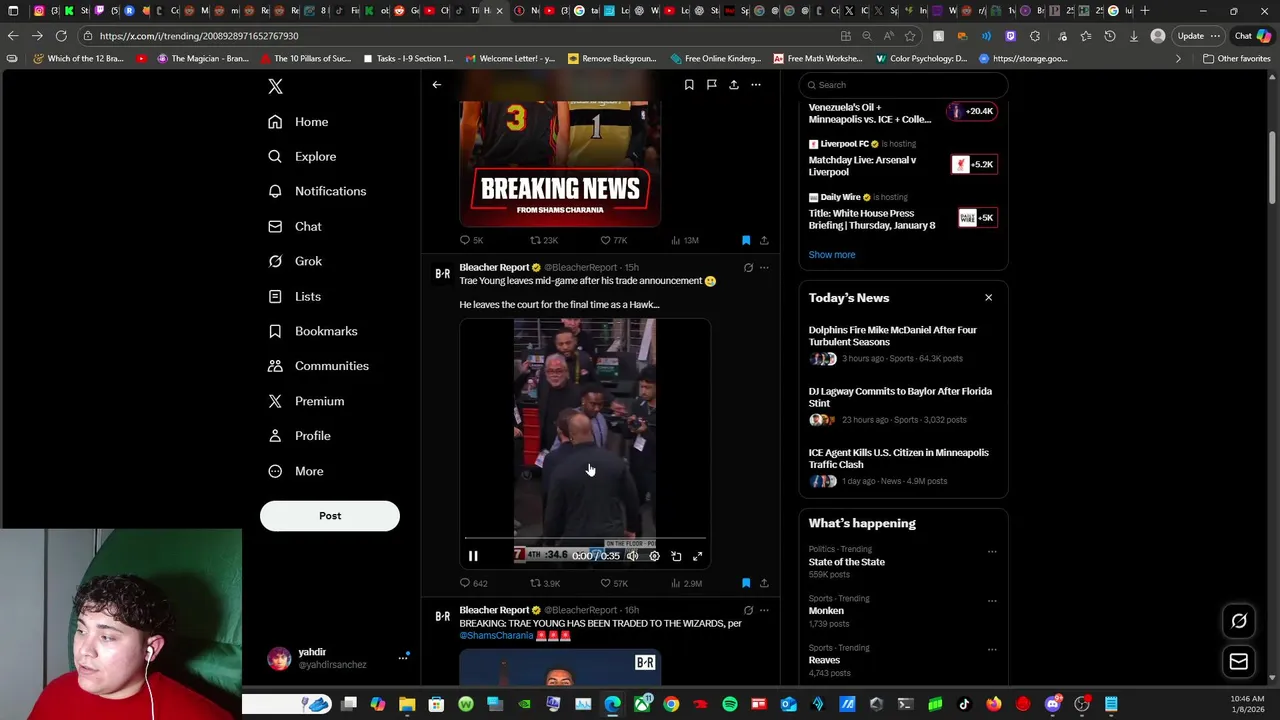Click the bookmark icon in timeline header
1280x720 pixels.
(689, 85)
